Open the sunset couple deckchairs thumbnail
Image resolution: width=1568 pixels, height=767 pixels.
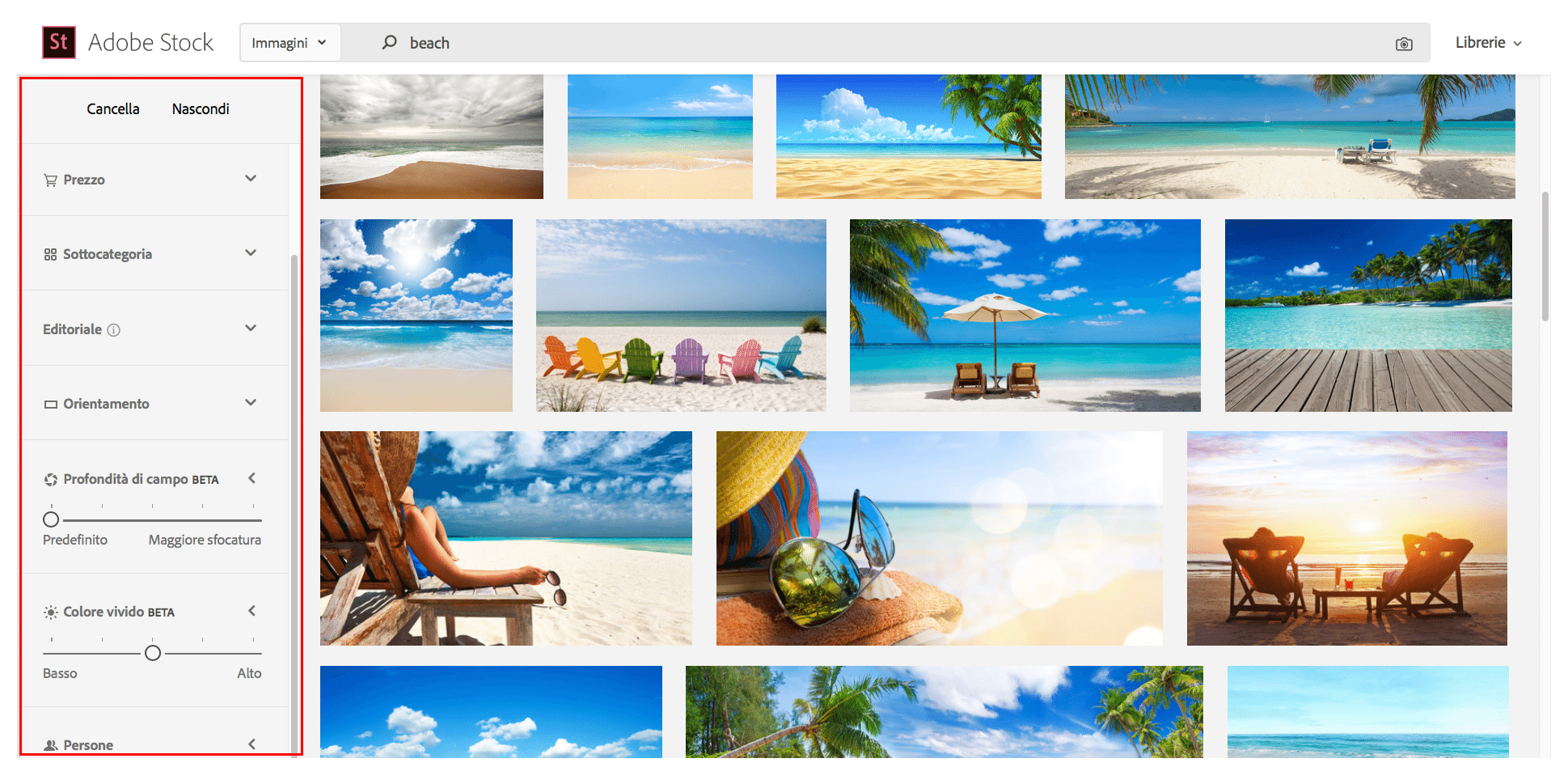(1347, 538)
